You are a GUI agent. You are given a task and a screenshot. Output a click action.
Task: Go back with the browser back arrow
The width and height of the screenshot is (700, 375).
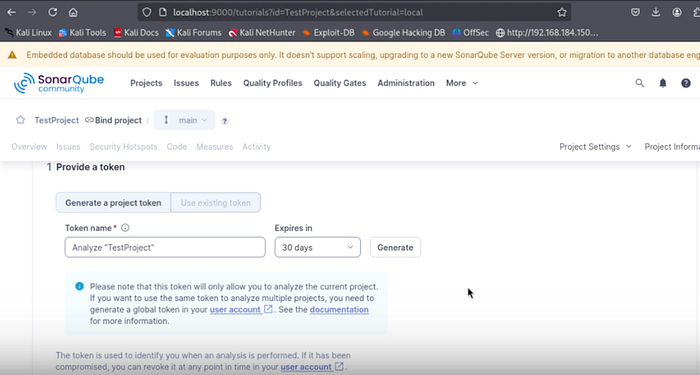coord(12,12)
